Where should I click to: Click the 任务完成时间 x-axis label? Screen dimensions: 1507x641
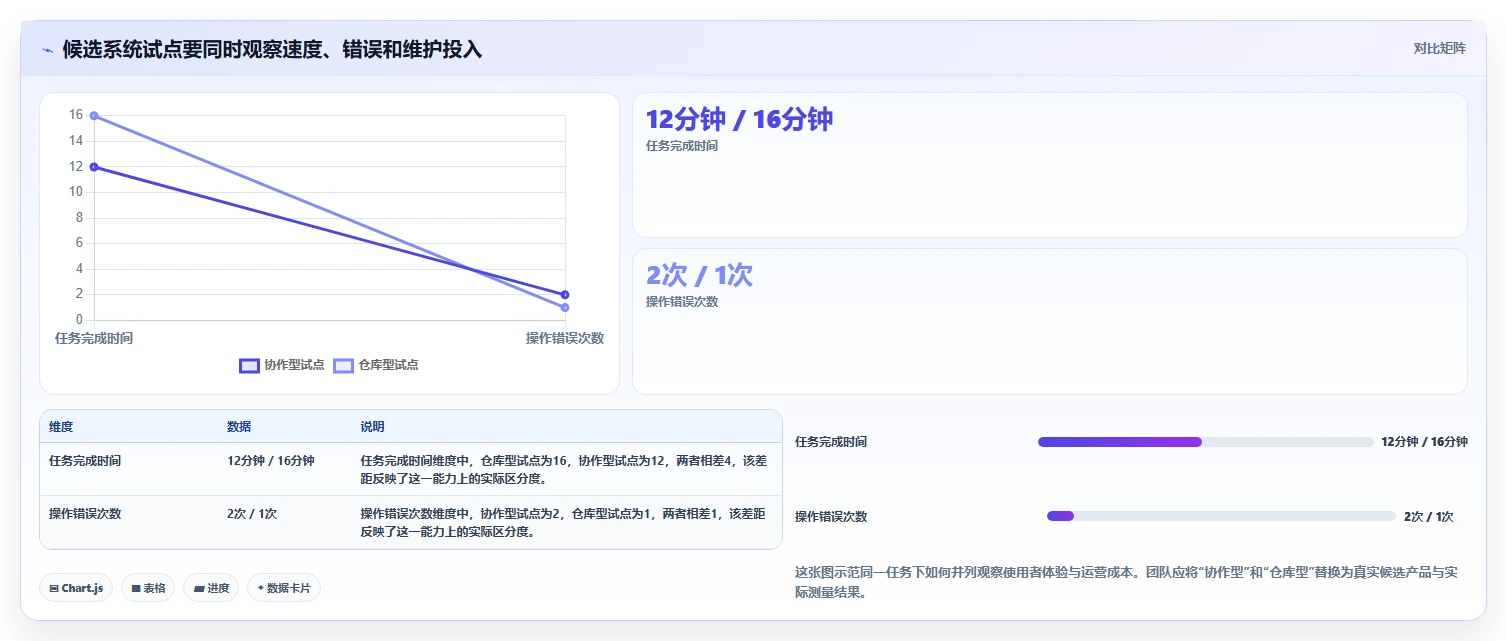(x=94, y=338)
